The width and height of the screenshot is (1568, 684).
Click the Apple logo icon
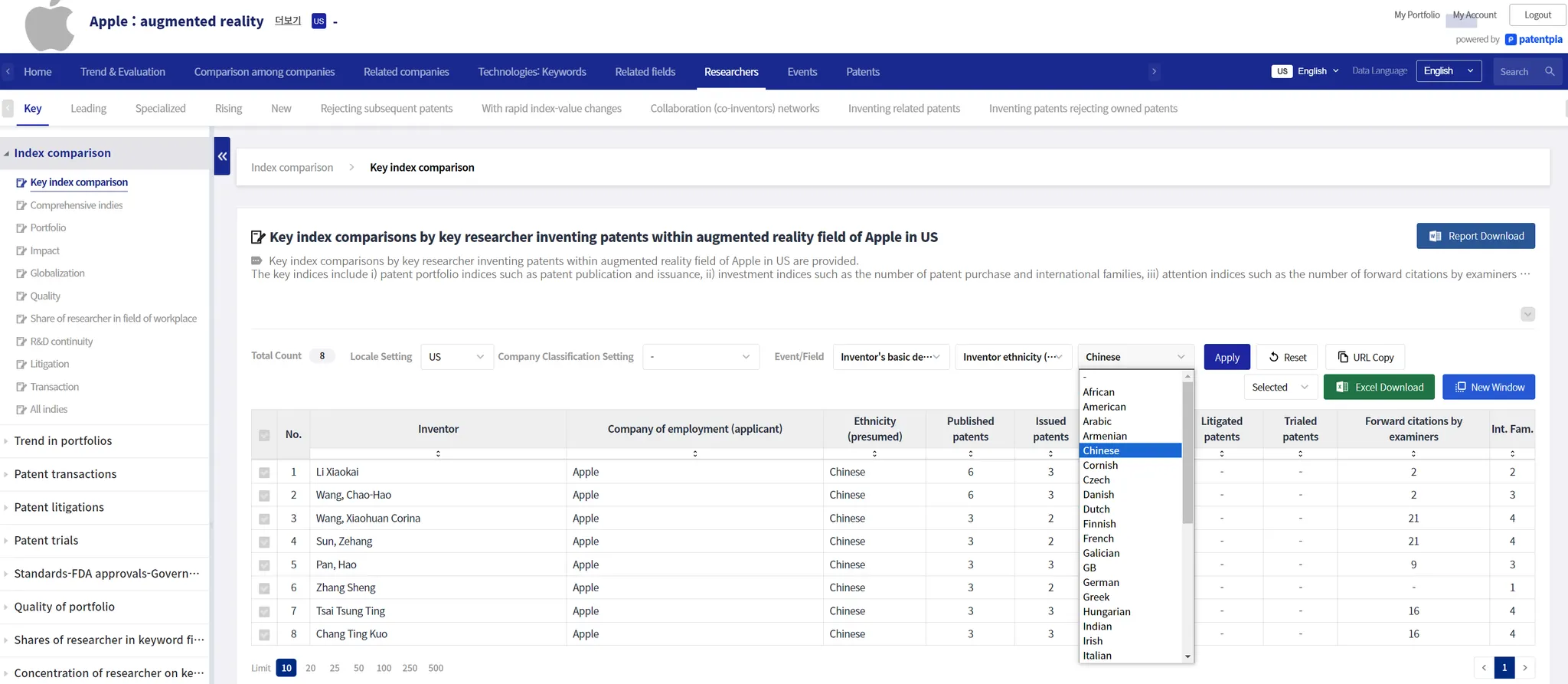[x=49, y=25]
